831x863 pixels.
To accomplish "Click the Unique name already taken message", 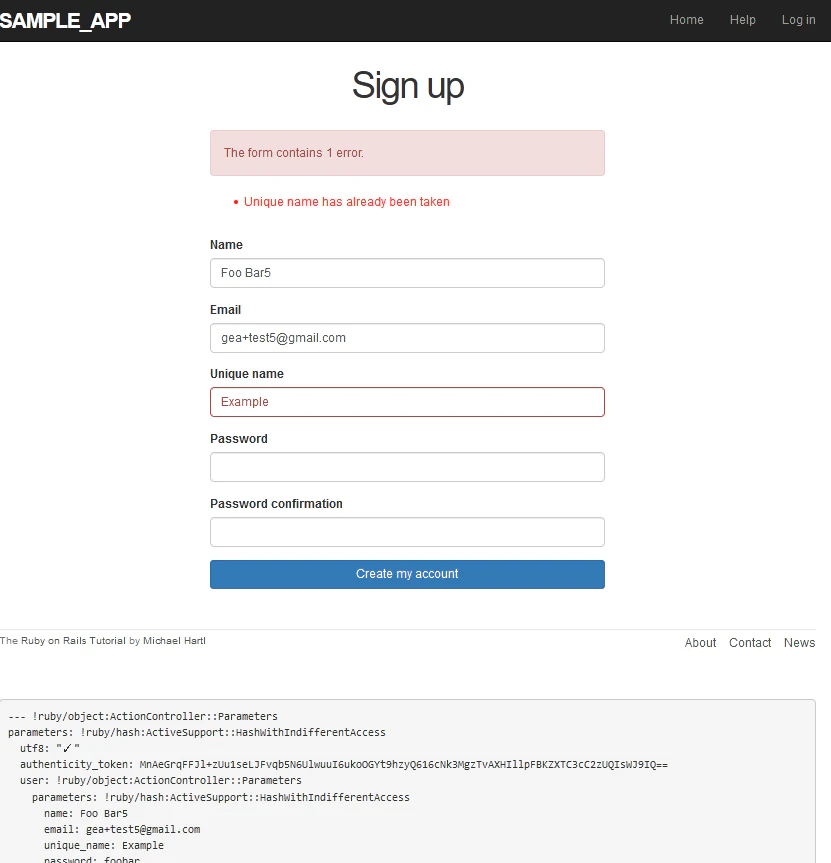I will [347, 202].
